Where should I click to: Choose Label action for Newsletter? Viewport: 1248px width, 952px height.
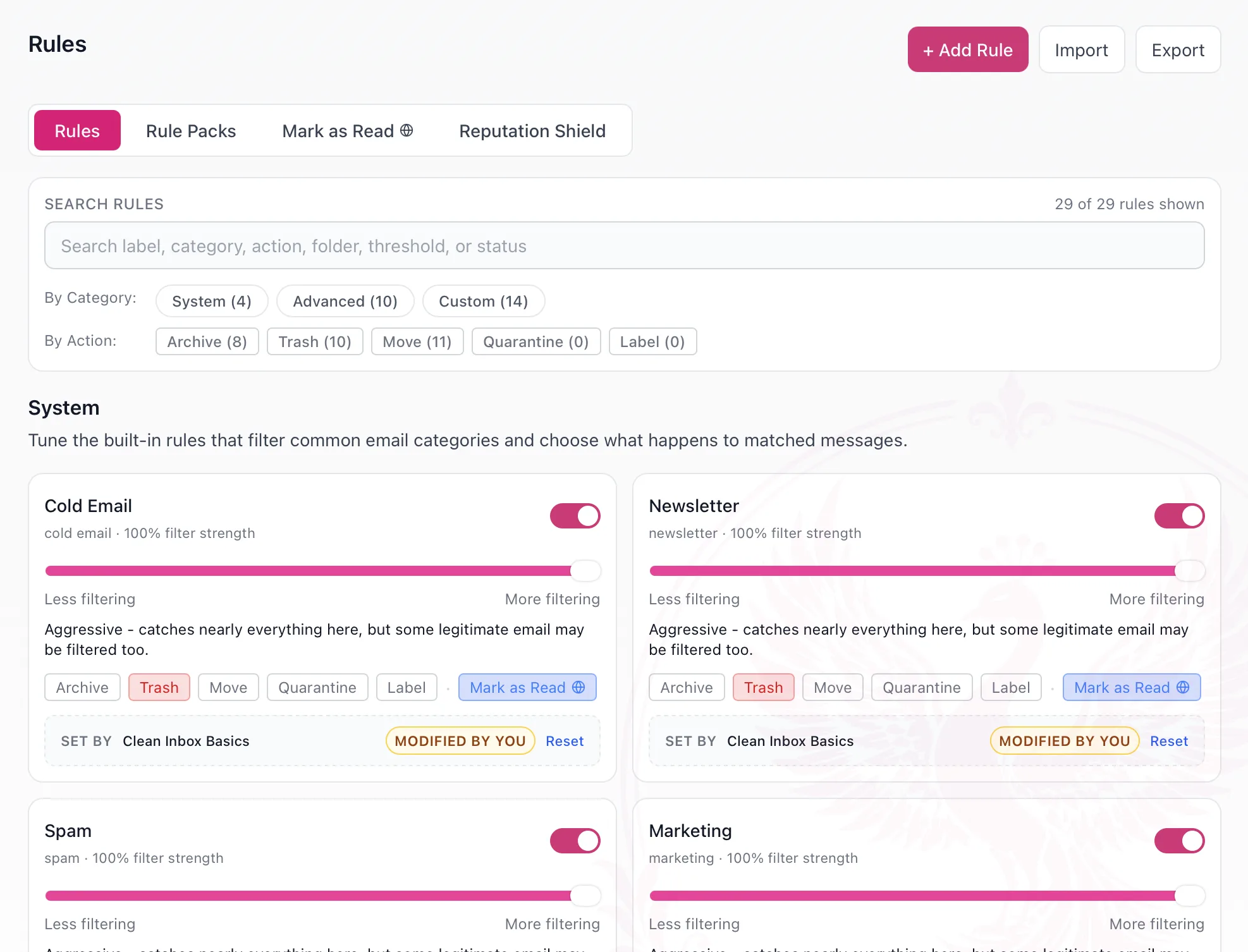click(x=1011, y=687)
